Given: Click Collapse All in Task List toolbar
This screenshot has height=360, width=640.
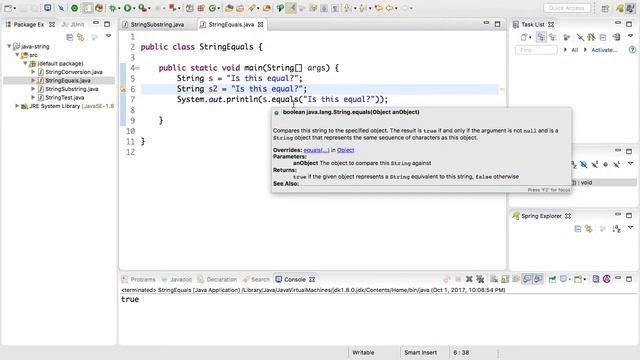Looking at the screenshot, I should pos(603,38).
